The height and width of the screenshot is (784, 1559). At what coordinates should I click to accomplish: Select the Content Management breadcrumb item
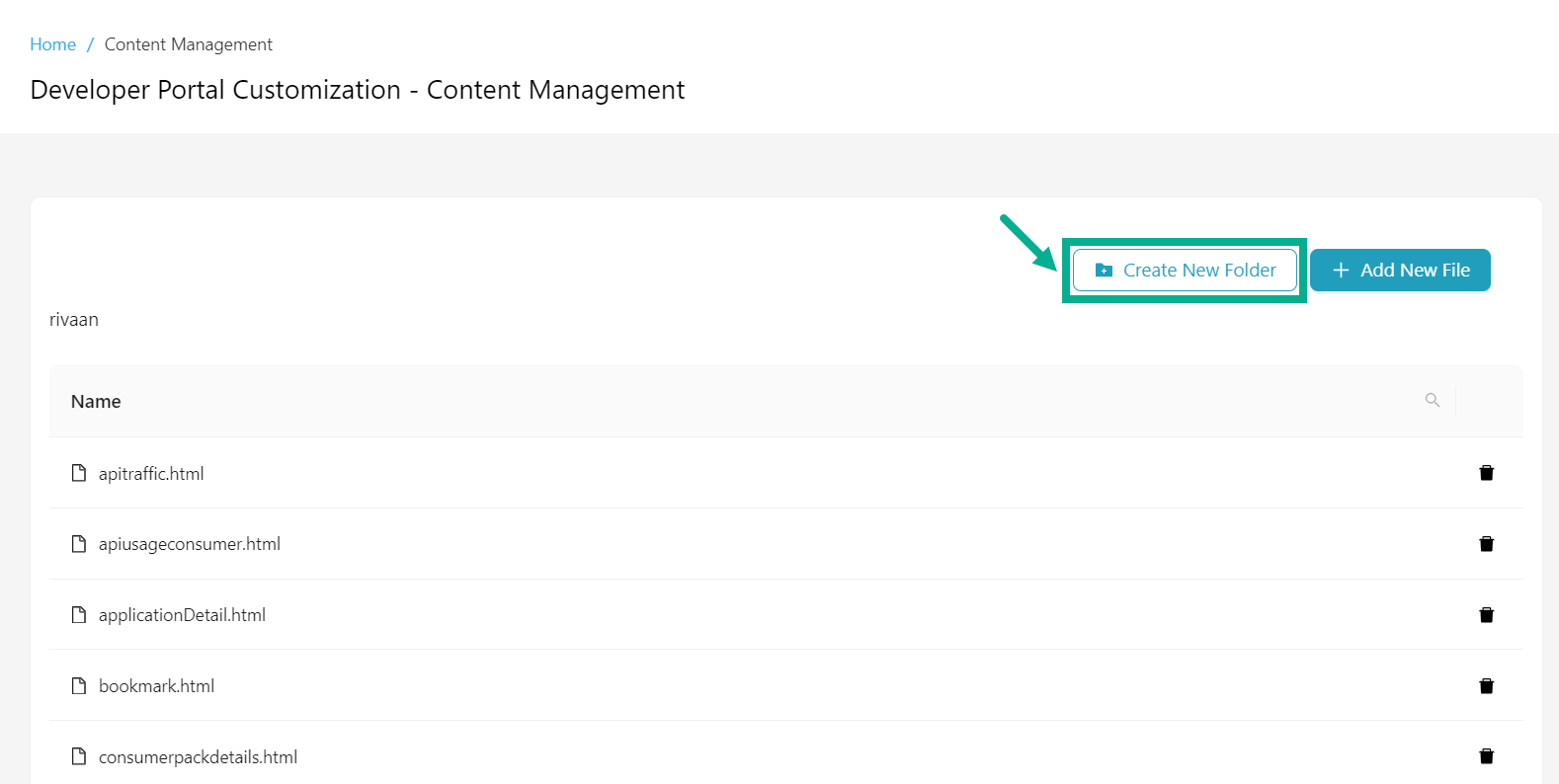(x=188, y=43)
